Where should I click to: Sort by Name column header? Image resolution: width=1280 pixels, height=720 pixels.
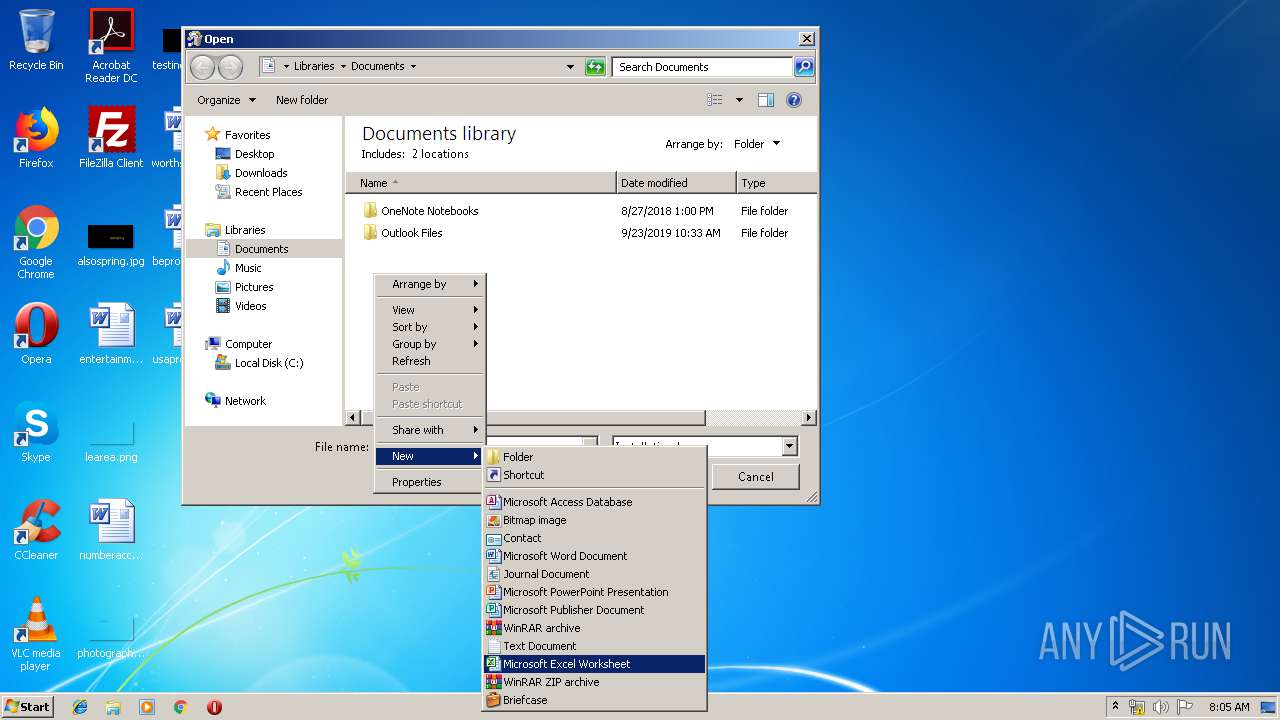point(481,183)
